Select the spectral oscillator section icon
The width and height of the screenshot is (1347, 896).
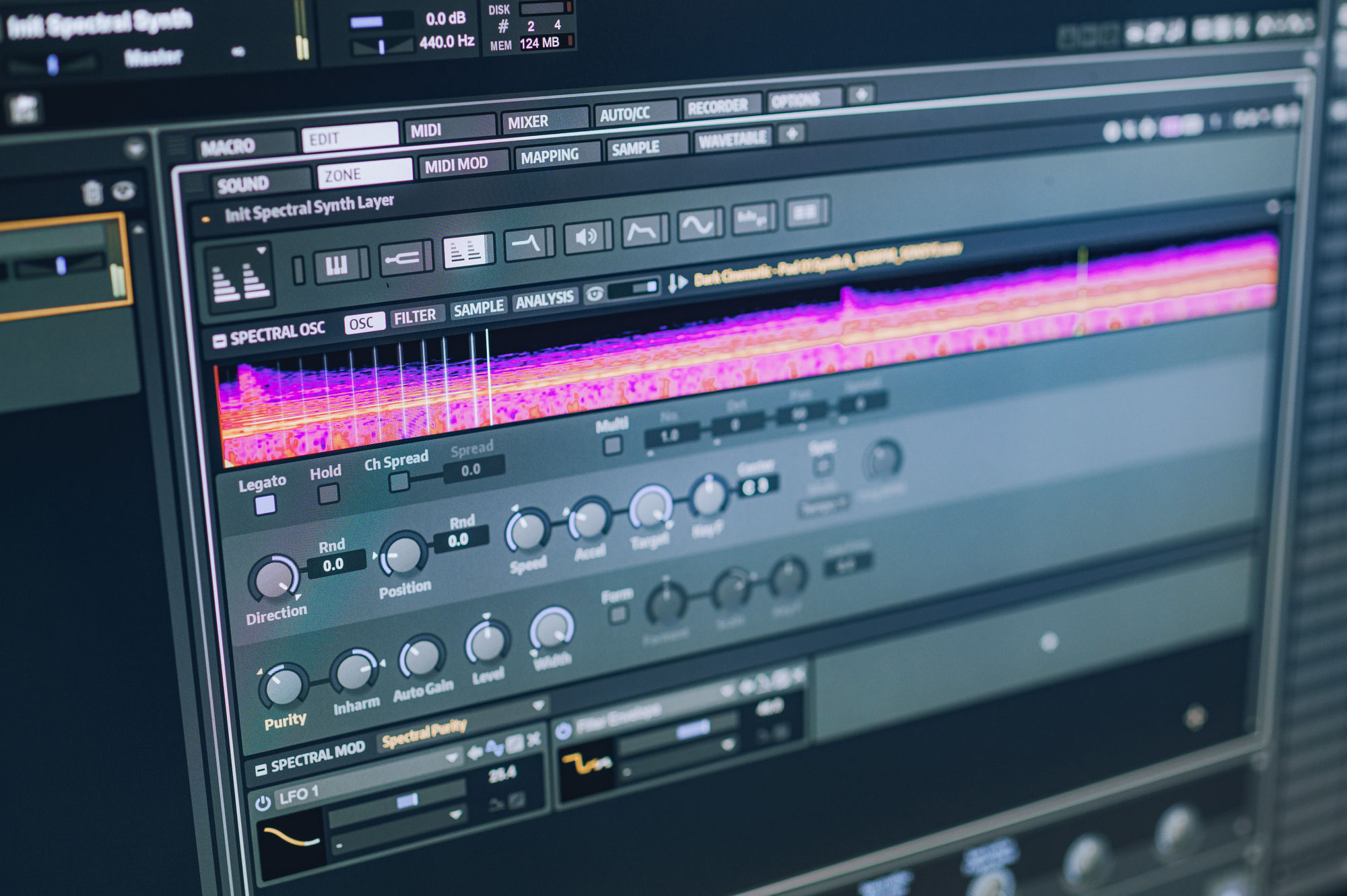click(466, 251)
